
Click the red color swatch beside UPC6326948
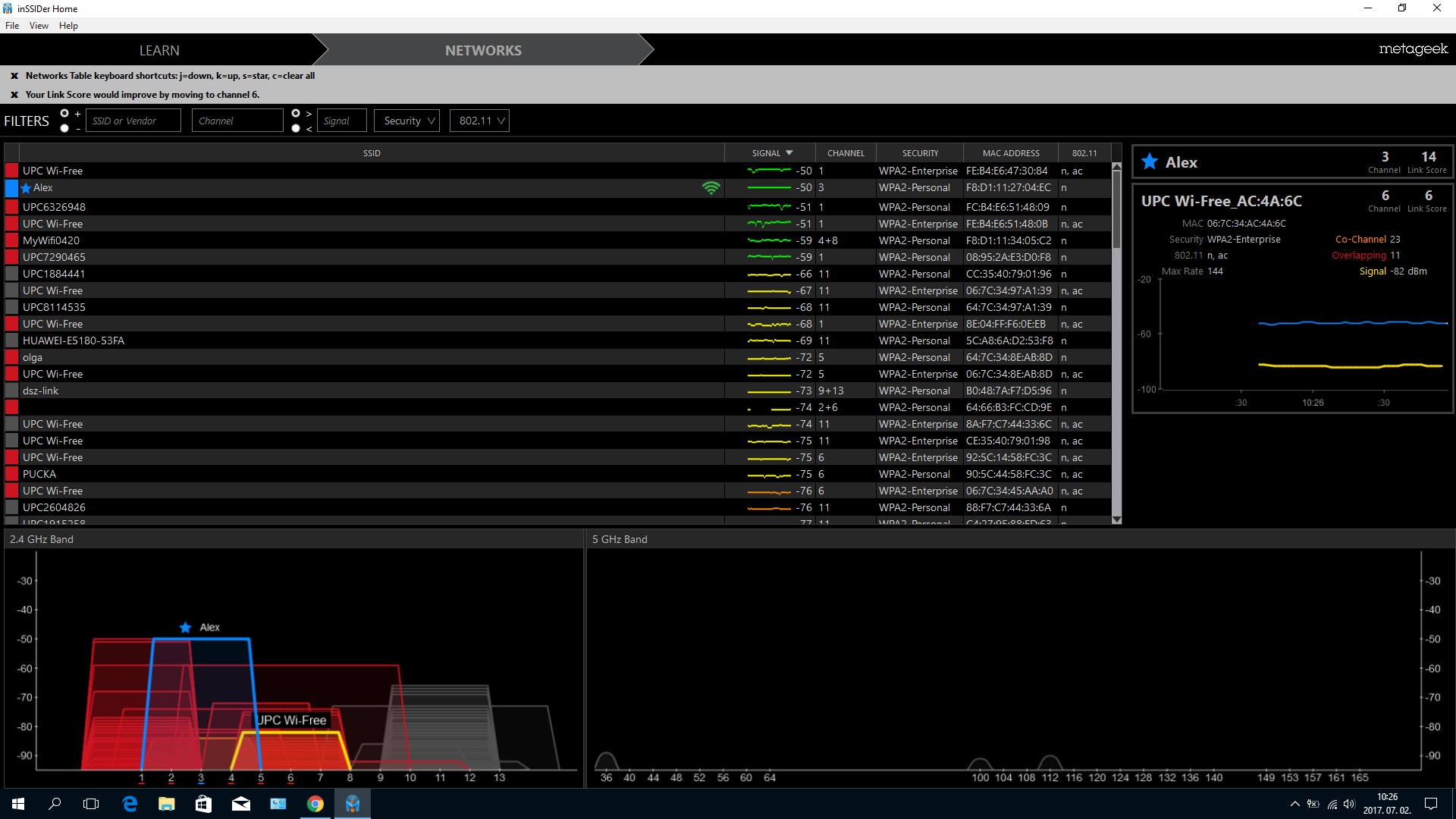tap(11, 207)
